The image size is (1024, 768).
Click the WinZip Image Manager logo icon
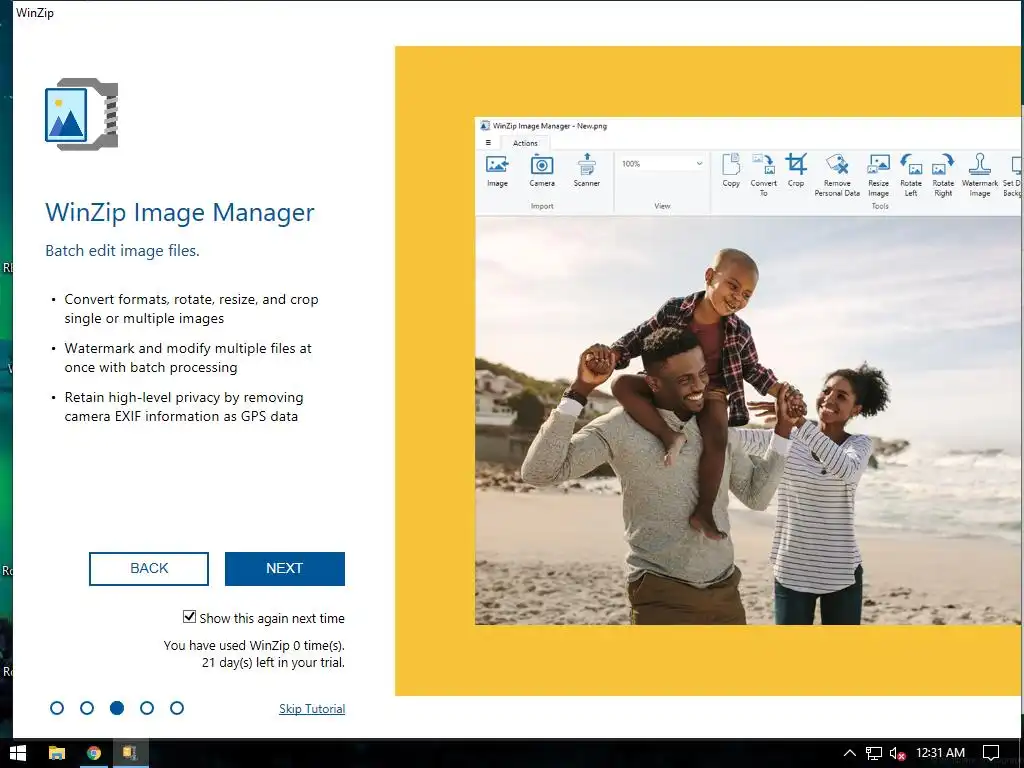[x=82, y=114]
